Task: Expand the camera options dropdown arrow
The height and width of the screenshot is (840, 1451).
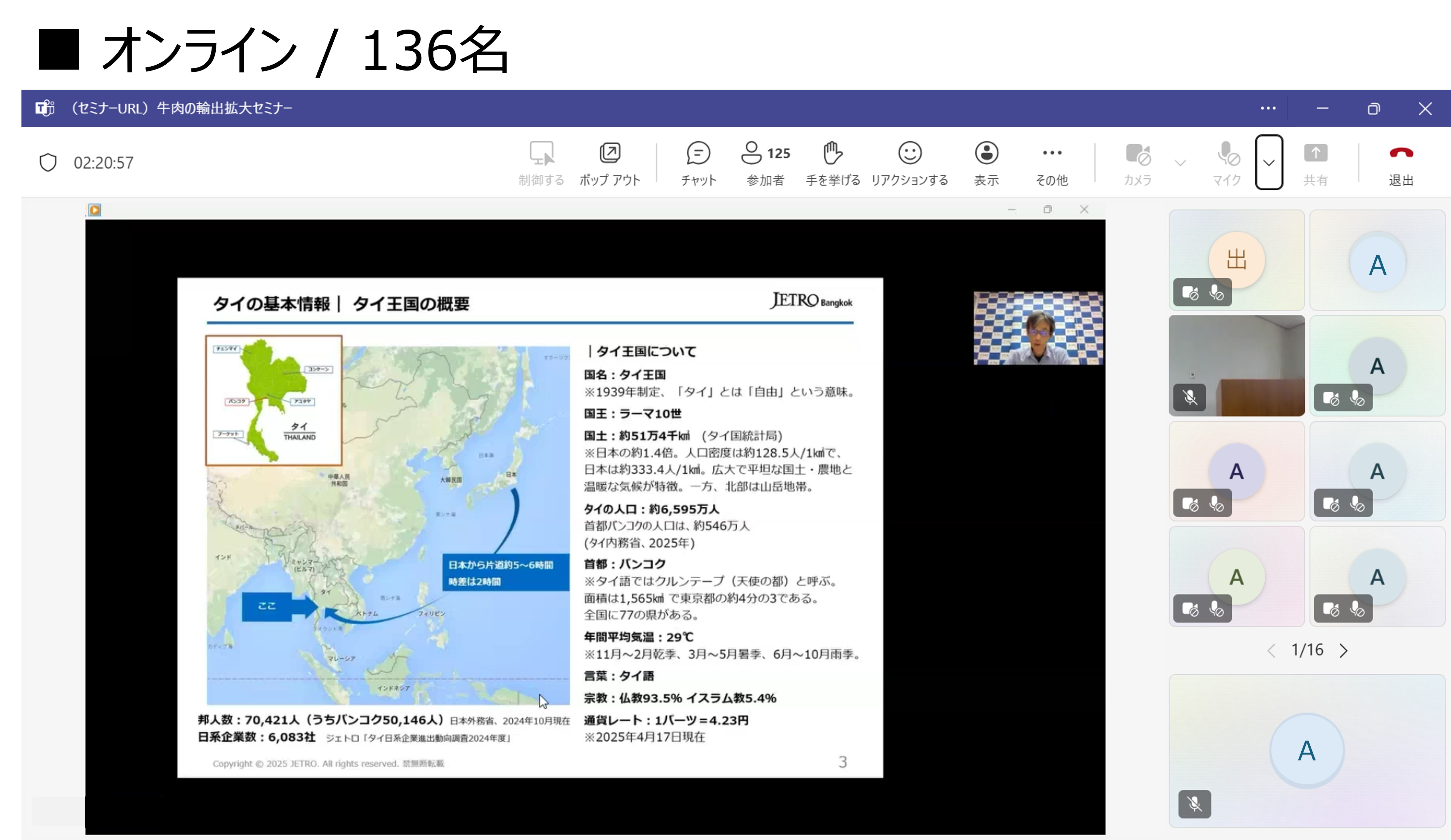Action: (1180, 163)
